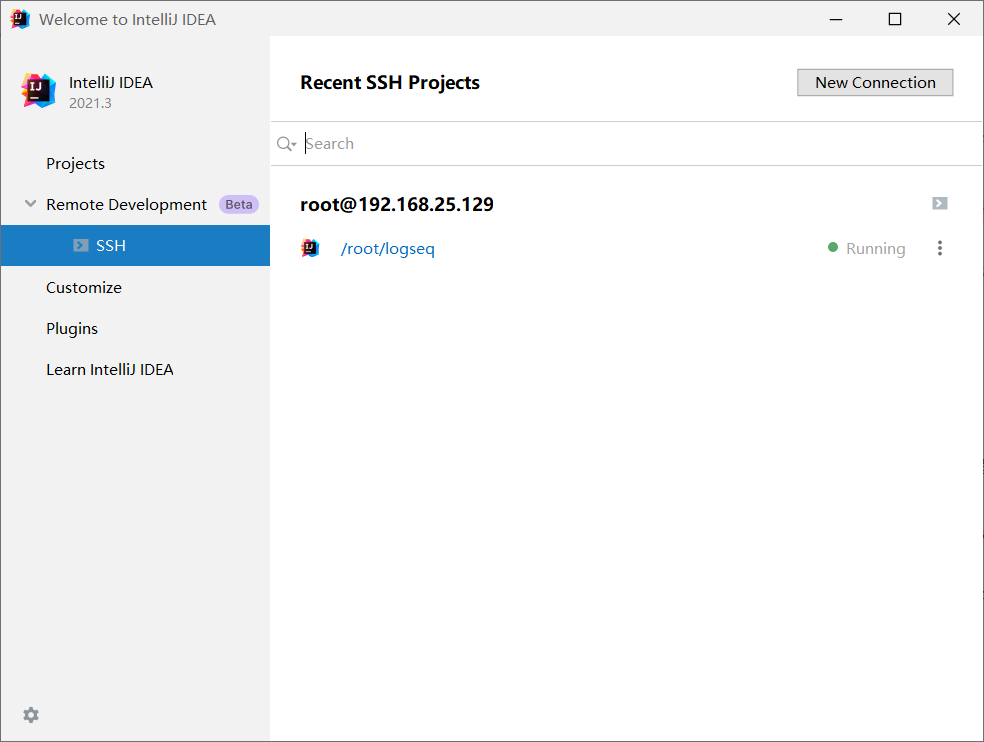Click the IntelliJ IDEA logo in sidebar

pyautogui.click(x=38, y=90)
